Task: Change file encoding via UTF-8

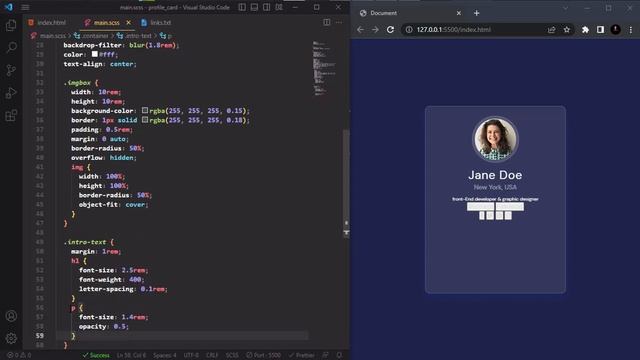Action: click(191, 355)
